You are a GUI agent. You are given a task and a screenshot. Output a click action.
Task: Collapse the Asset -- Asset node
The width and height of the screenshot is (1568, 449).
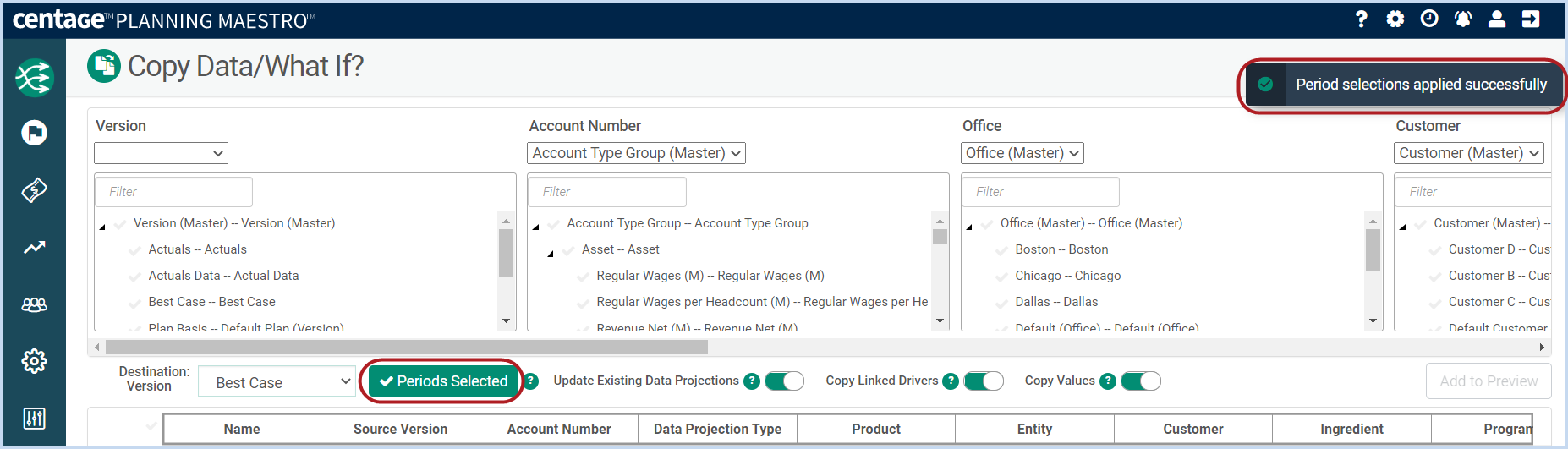click(x=551, y=252)
